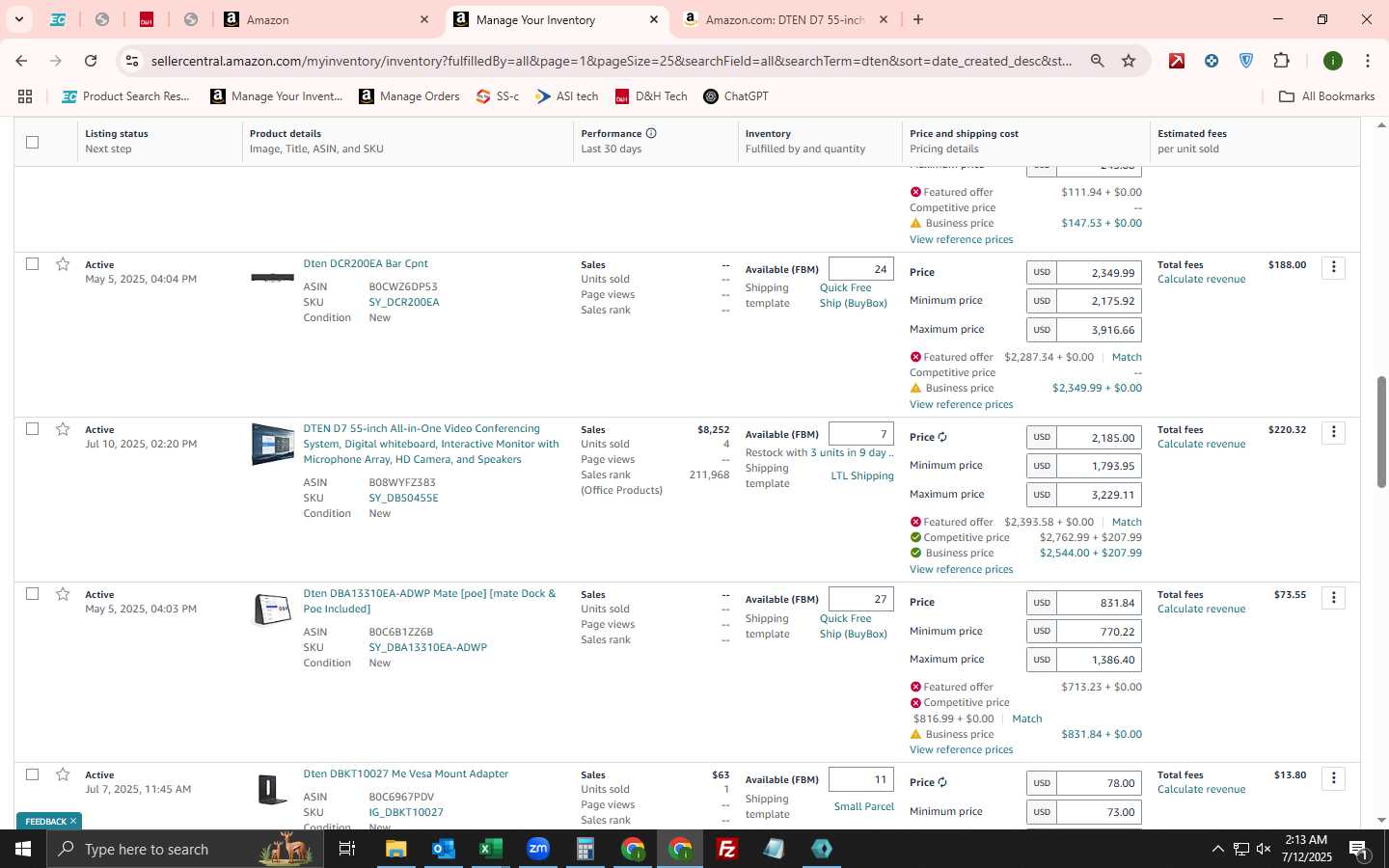This screenshot has width=1389, height=868.
Task: Open actions menu for DCR200EA row
Action: pyautogui.click(x=1333, y=267)
